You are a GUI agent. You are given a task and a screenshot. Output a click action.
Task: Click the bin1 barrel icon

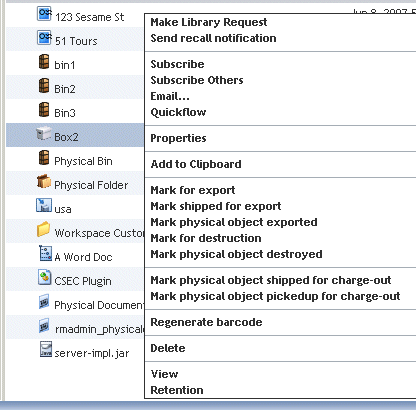coord(44,62)
